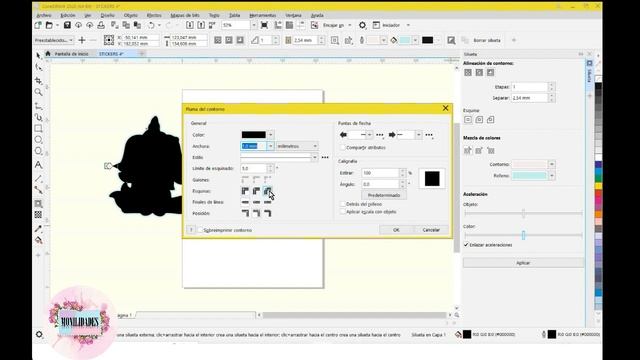
Task: Close the Pluma del contorno dialog with X
Action: (x=445, y=108)
